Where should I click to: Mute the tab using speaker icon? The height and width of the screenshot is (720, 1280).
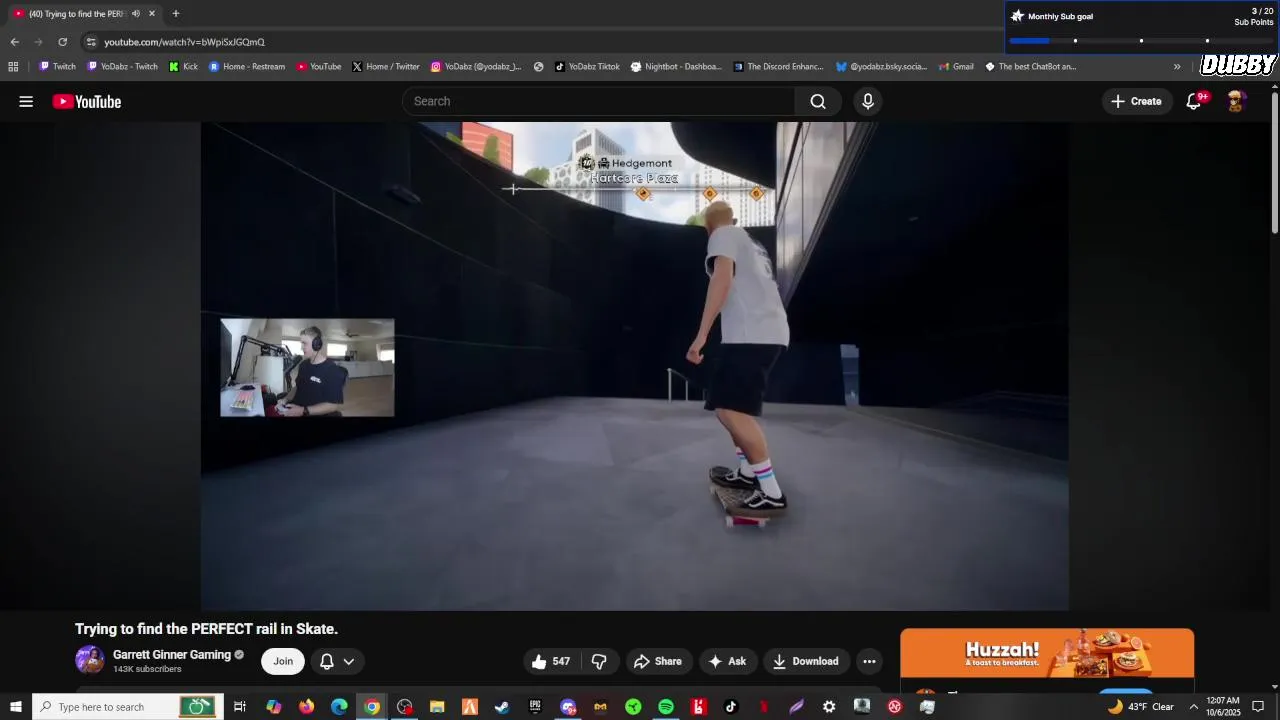tap(136, 14)
